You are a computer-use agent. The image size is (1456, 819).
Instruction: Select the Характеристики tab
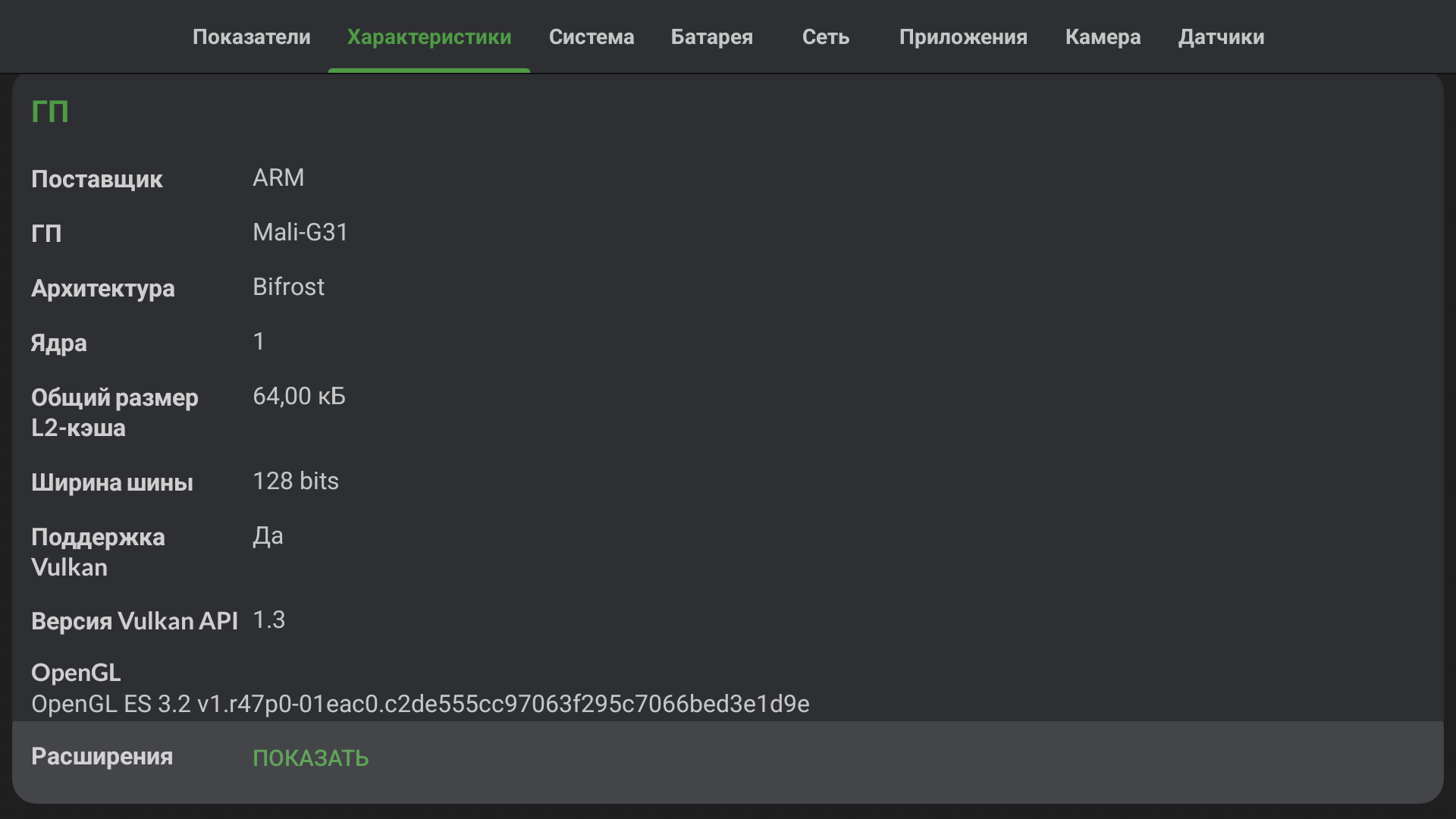point(429,36)
